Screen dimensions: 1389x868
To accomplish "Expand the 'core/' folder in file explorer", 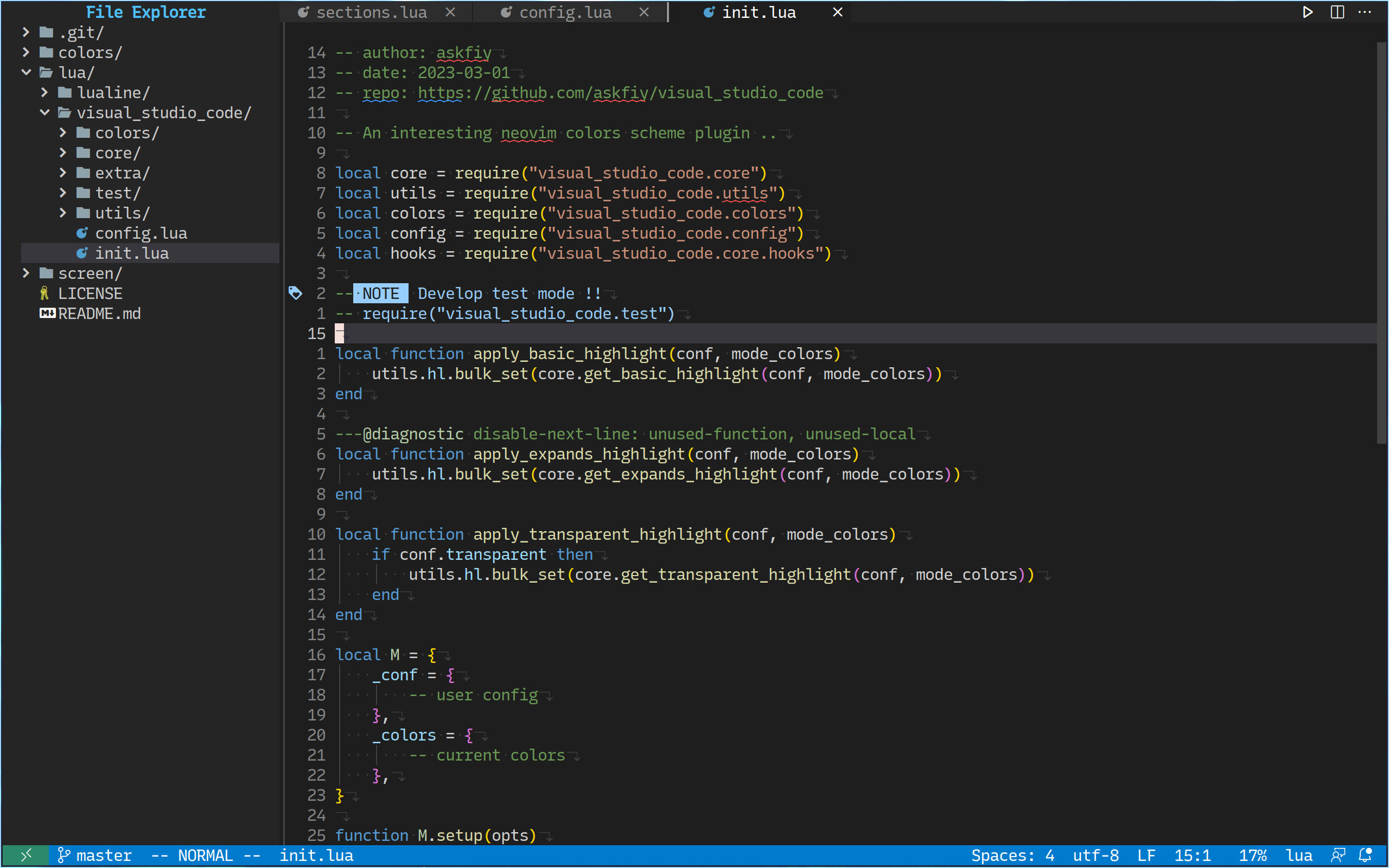I will click(118, 153).
